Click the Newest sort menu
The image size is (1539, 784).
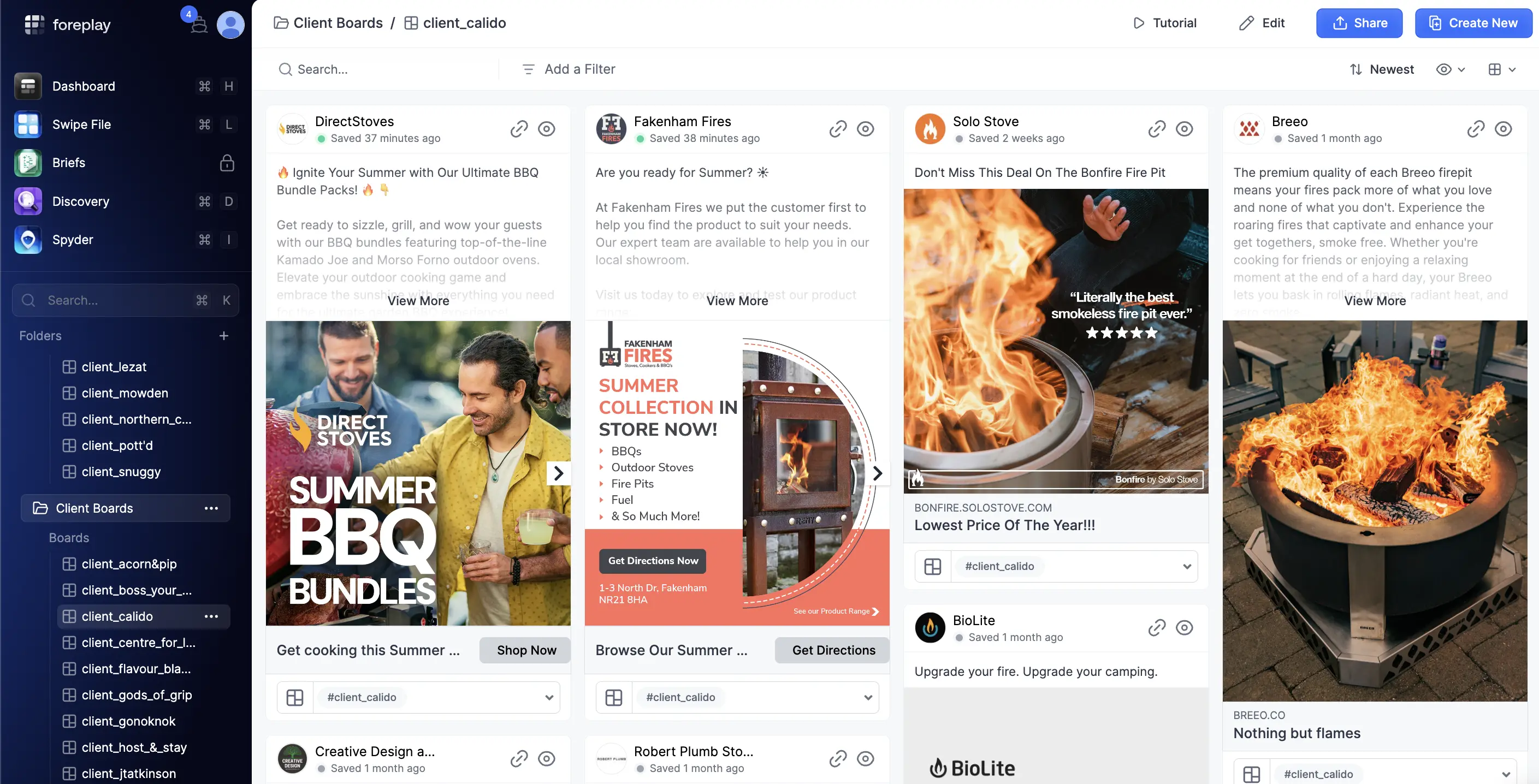pyautogui.click(x=1391, y=68)
